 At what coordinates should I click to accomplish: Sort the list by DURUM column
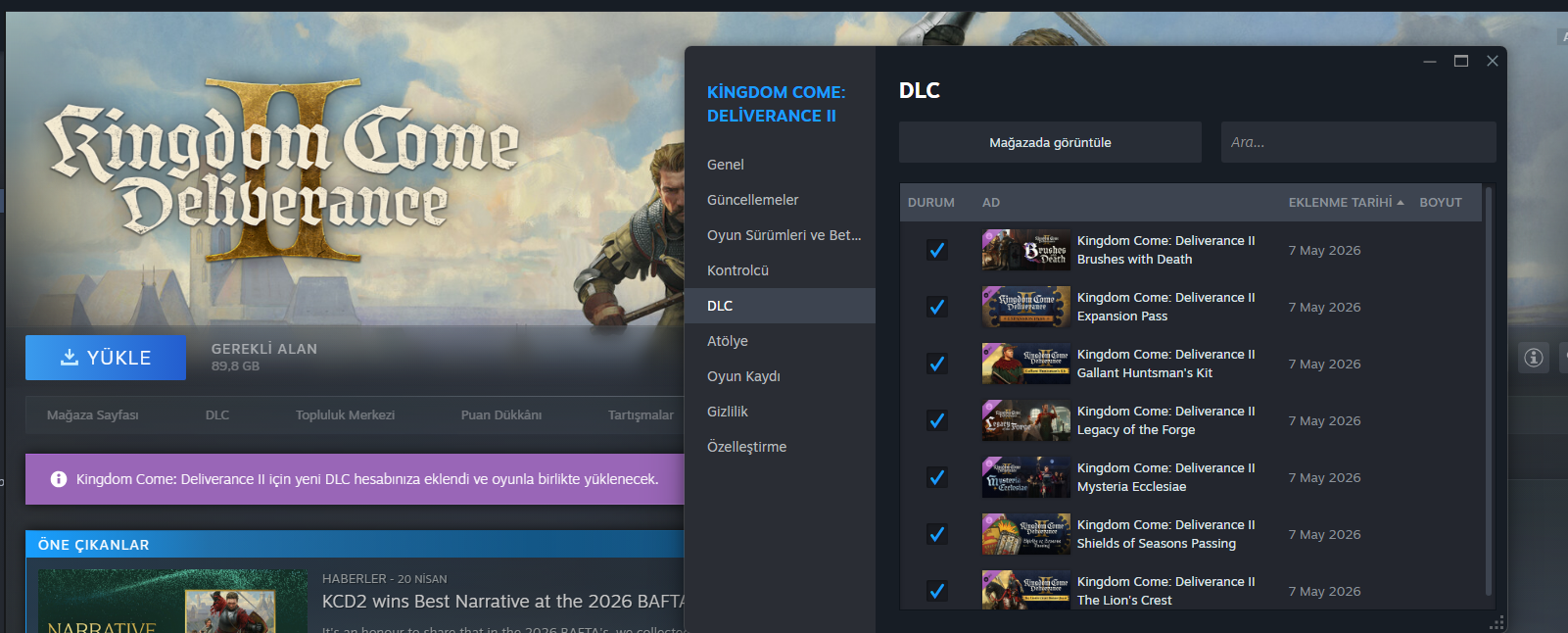(930, 202)
